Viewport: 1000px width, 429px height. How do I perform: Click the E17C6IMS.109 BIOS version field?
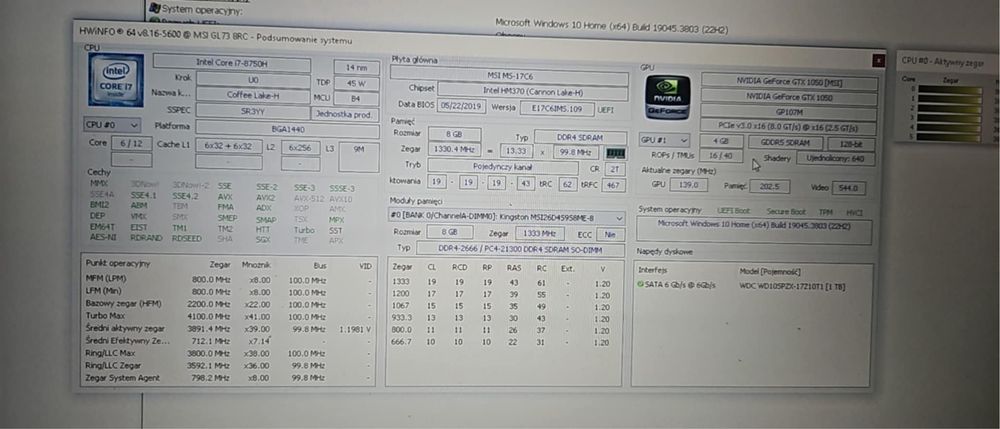(x=557, y=108)
